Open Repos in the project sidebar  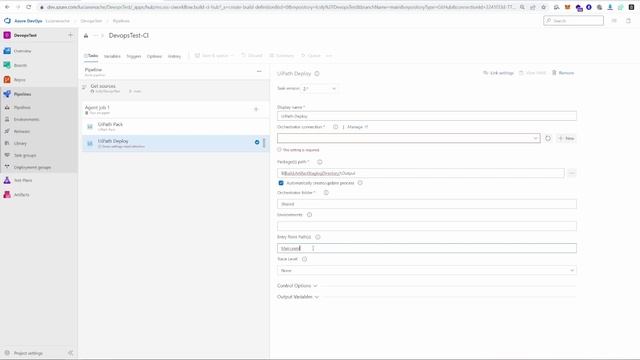(x=20, y=80)
